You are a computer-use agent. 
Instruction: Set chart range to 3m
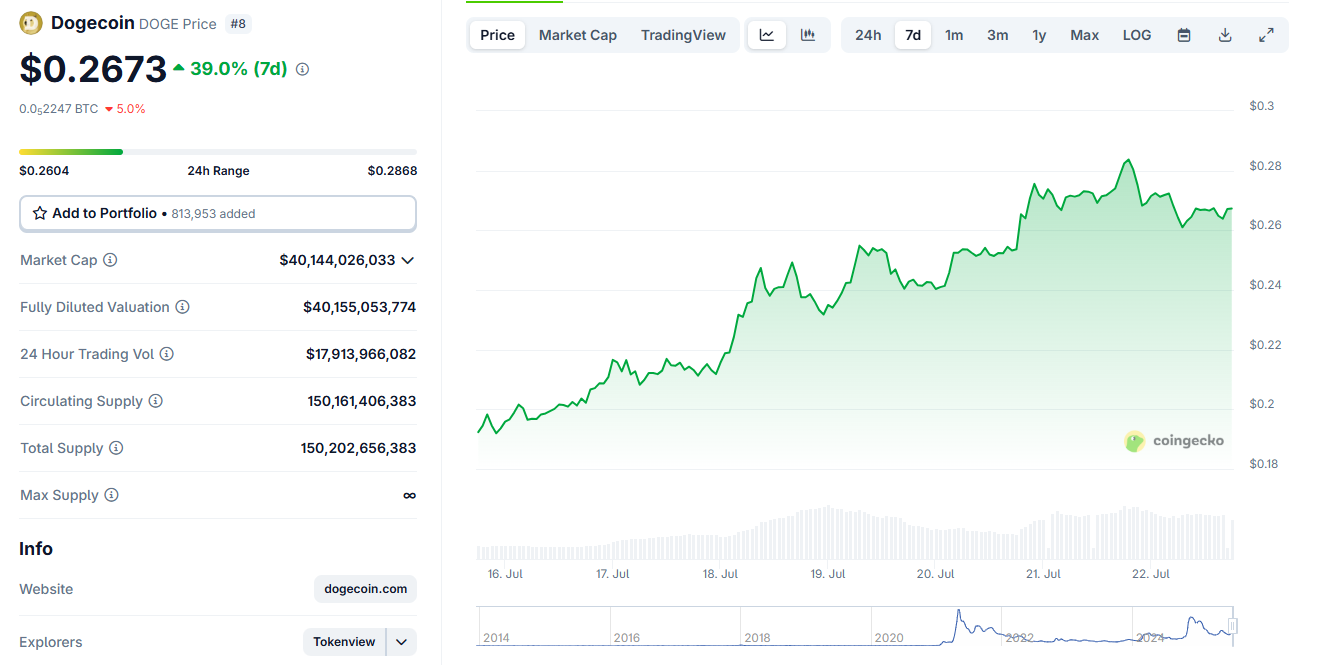(x=997, y=35)
